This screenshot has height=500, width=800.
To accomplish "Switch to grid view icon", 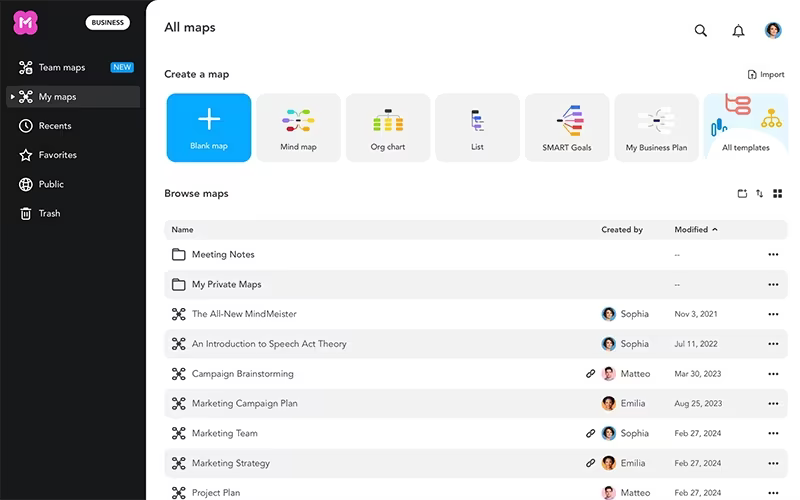I will click(x=778, y=193).
